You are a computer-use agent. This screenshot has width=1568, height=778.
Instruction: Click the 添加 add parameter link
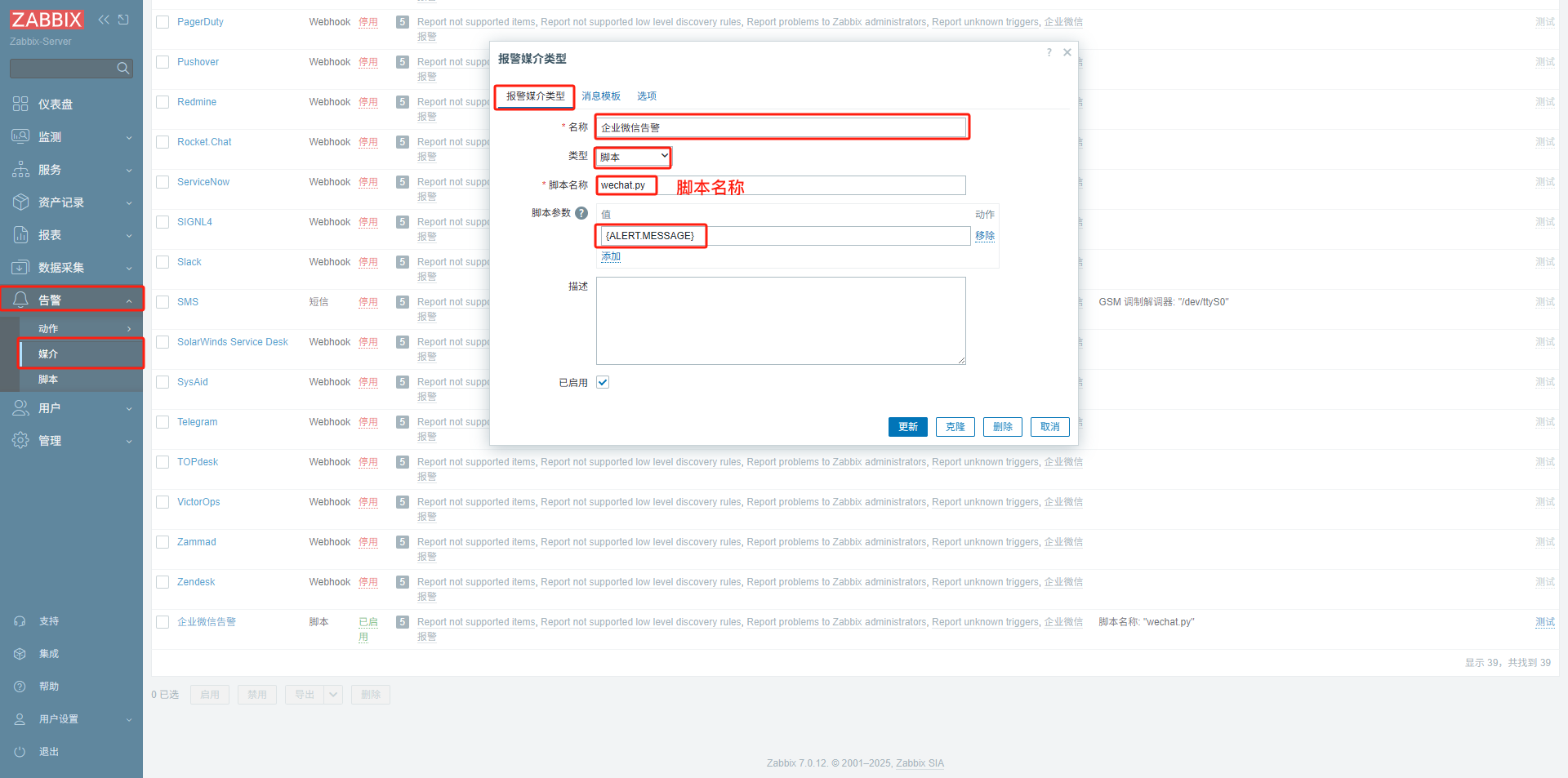coord(611,256)
